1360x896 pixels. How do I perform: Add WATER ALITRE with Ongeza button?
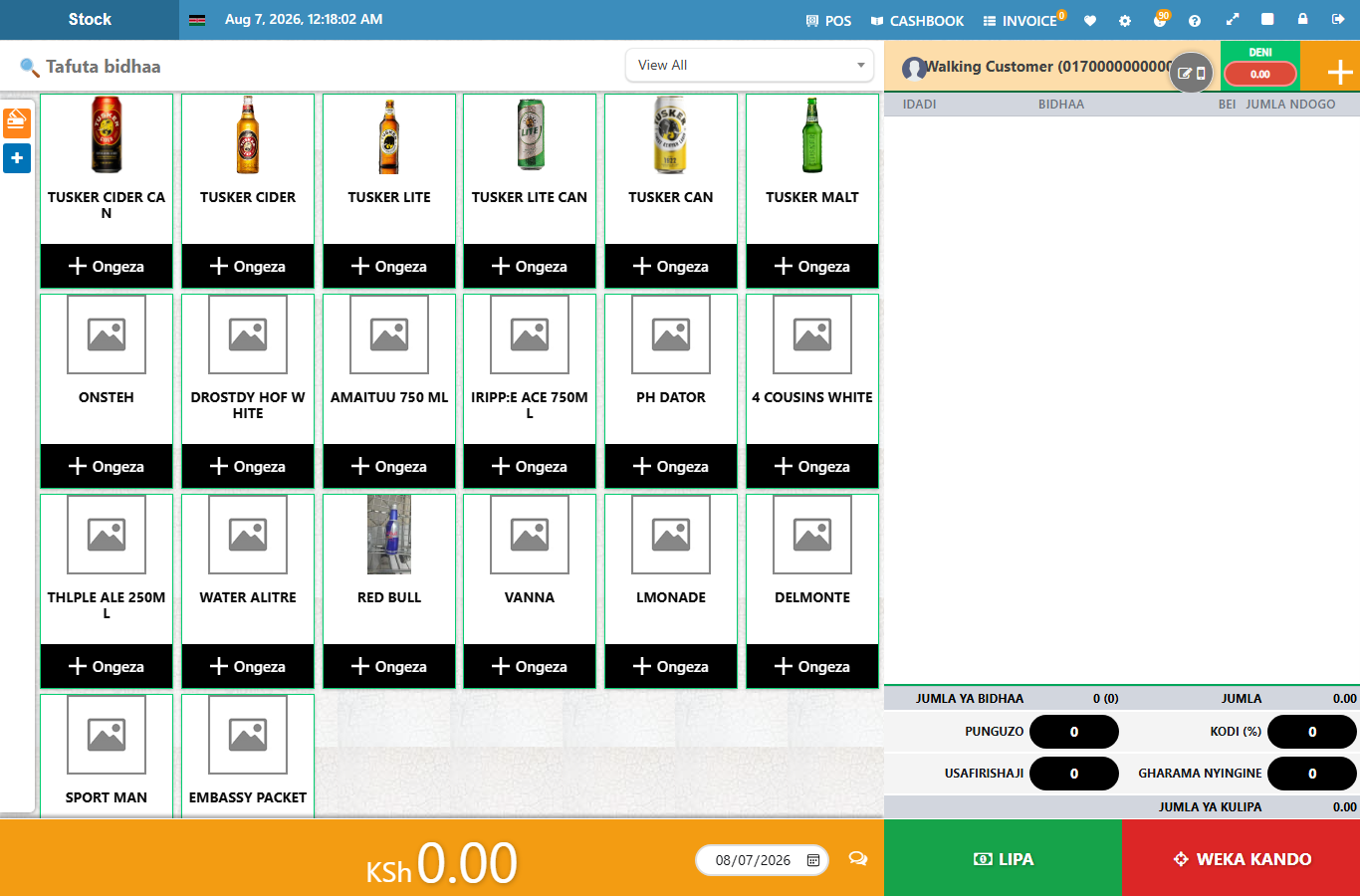(248, 666)
